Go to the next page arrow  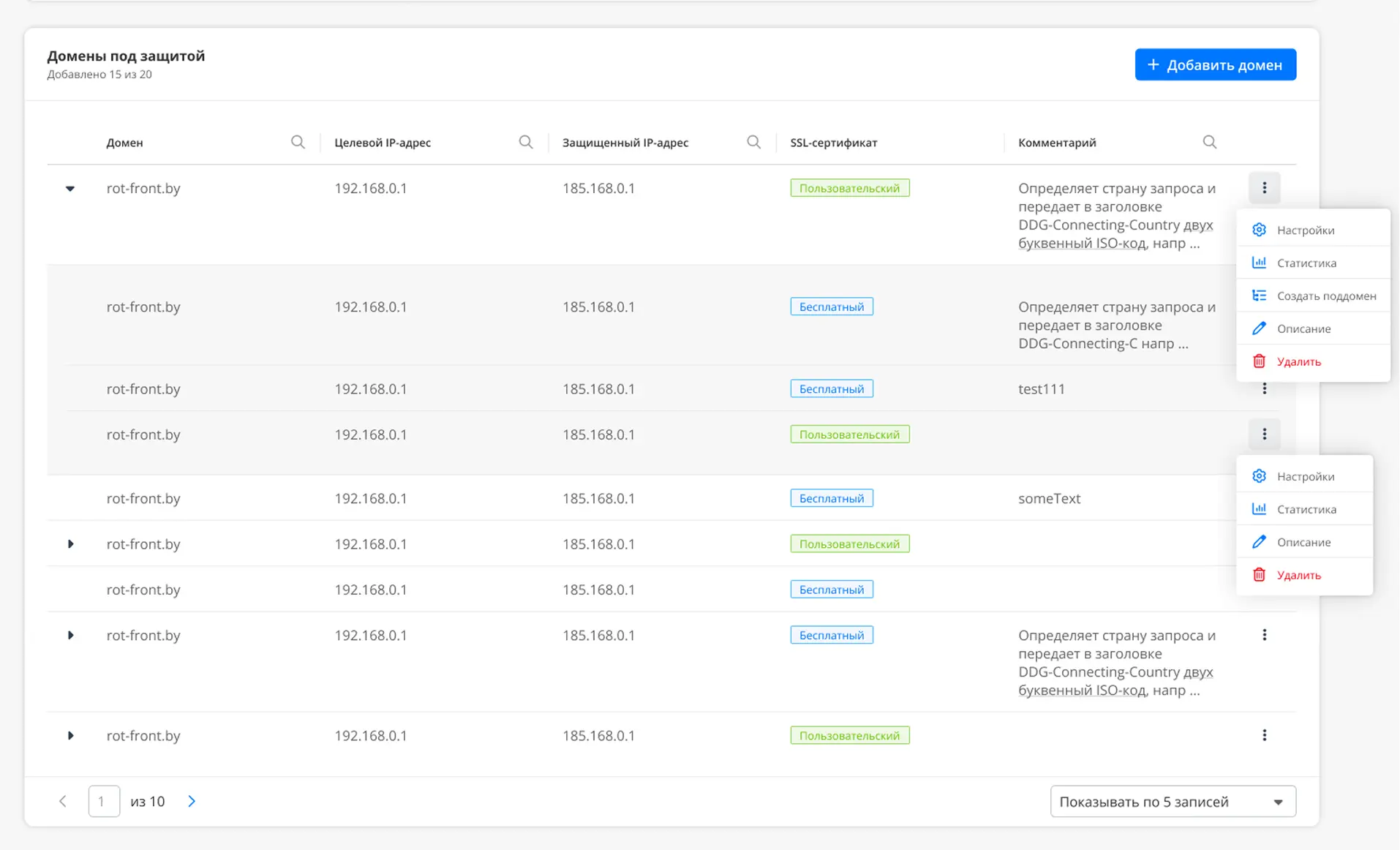[x=192, y=802]
